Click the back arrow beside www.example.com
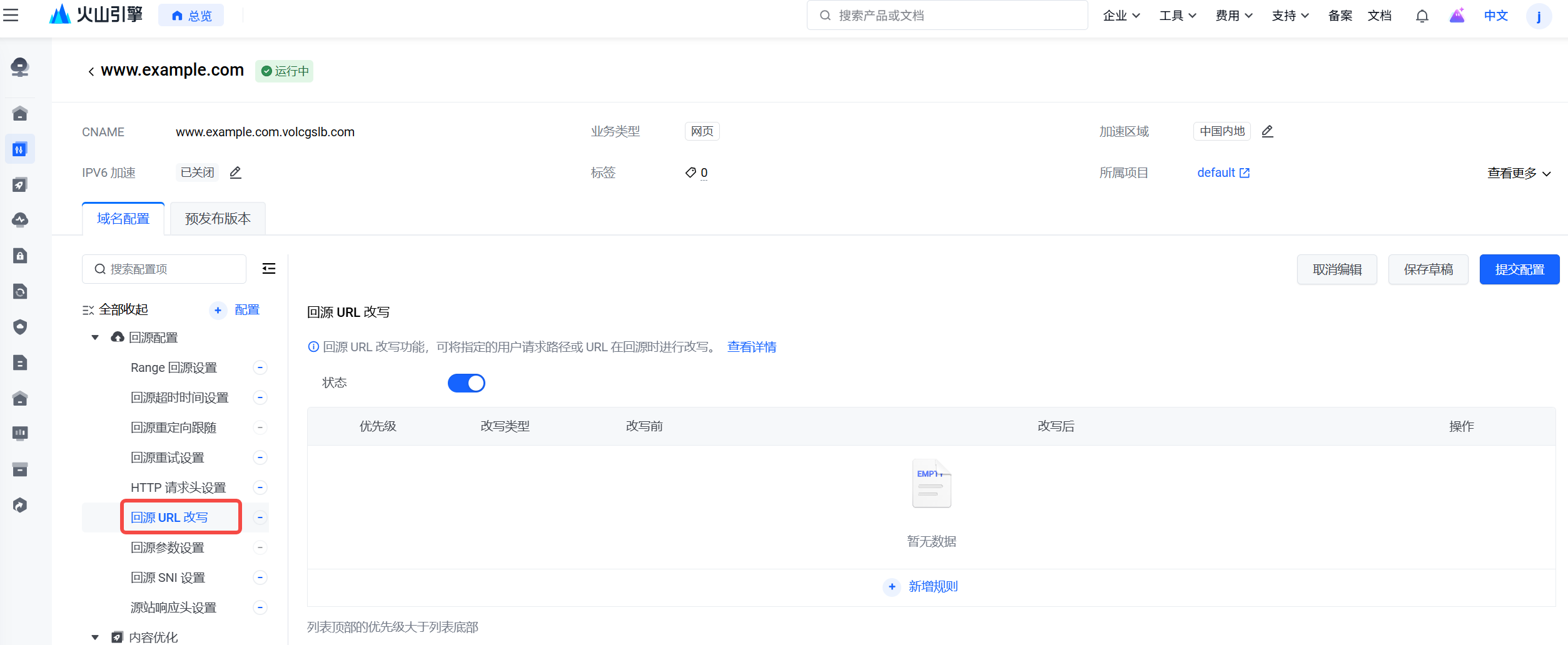Viewport: 1568px width, 645px height. (91, 71)
